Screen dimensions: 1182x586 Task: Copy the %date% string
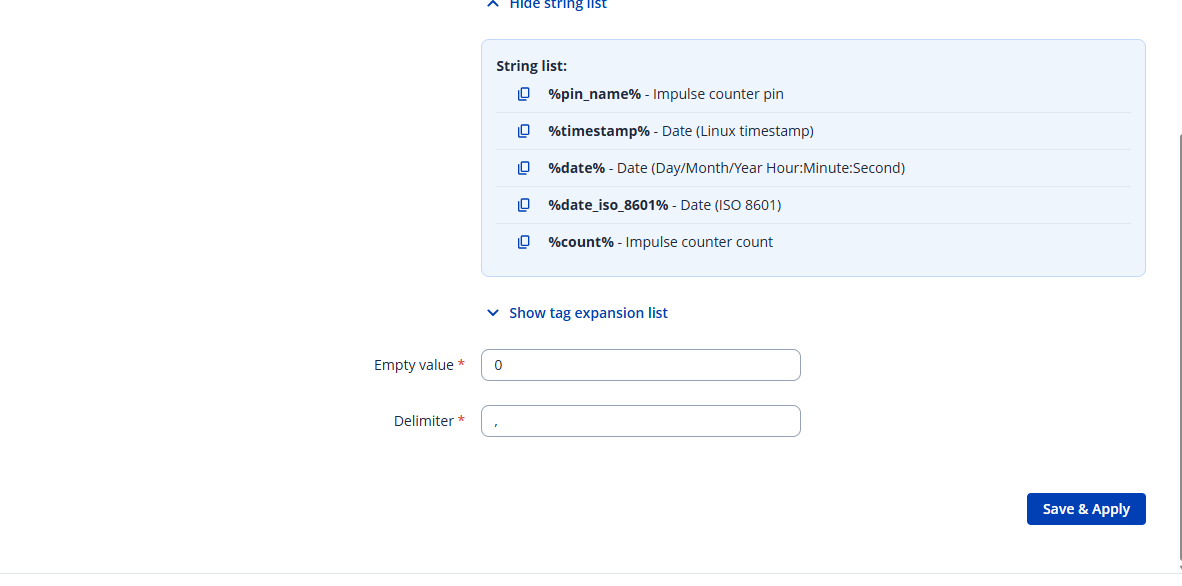coord(523,168)
